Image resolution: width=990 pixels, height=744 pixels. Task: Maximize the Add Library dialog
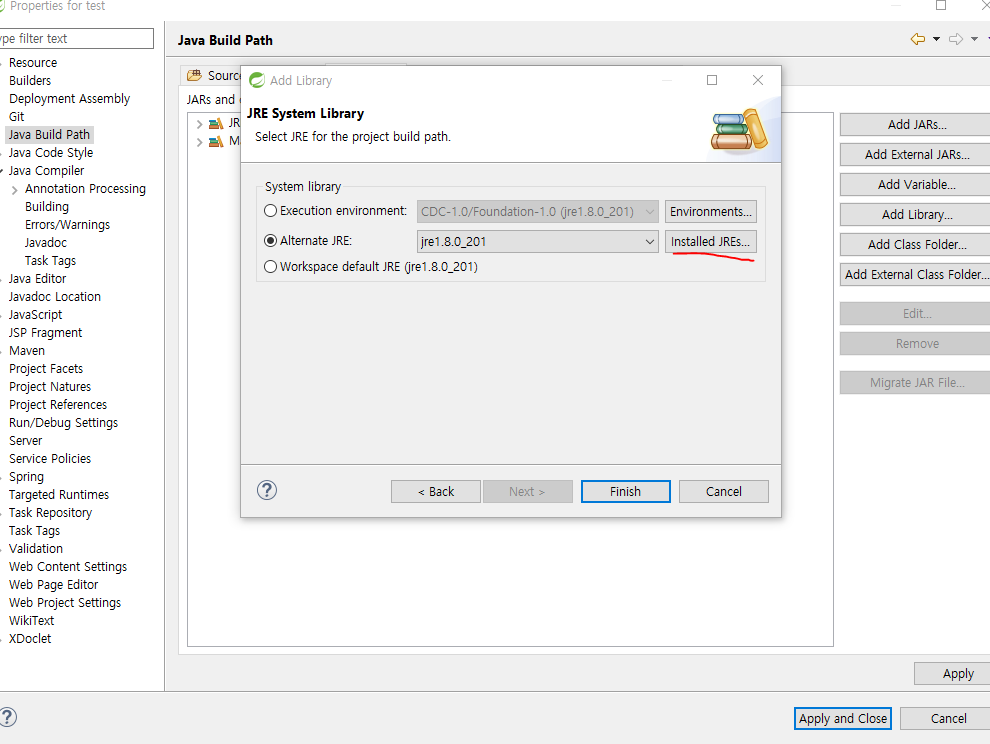(712, 80)
